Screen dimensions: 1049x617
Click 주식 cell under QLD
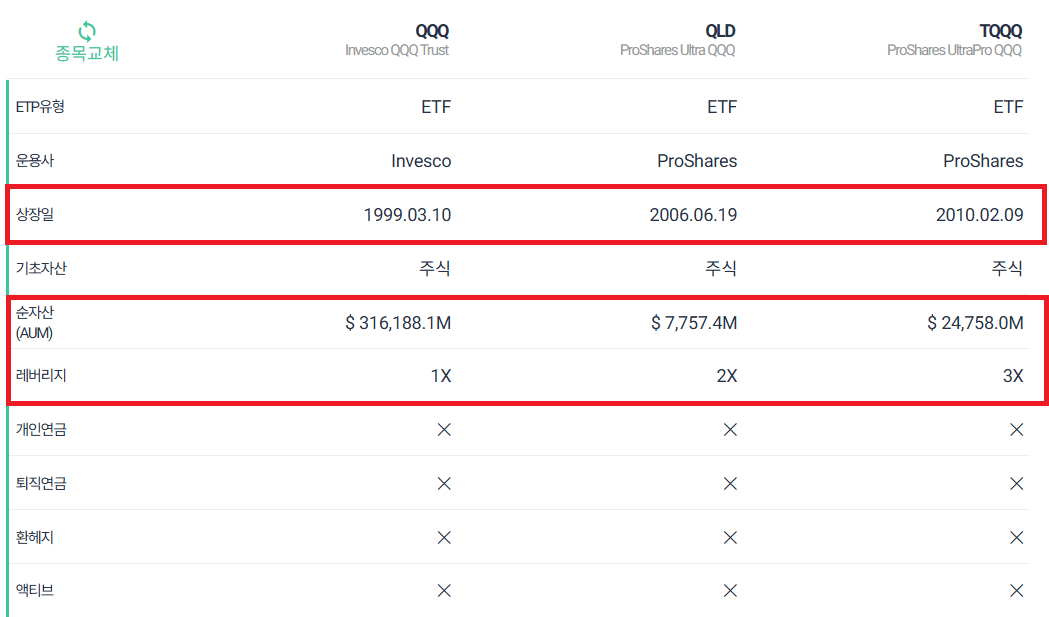pos(721,268)
